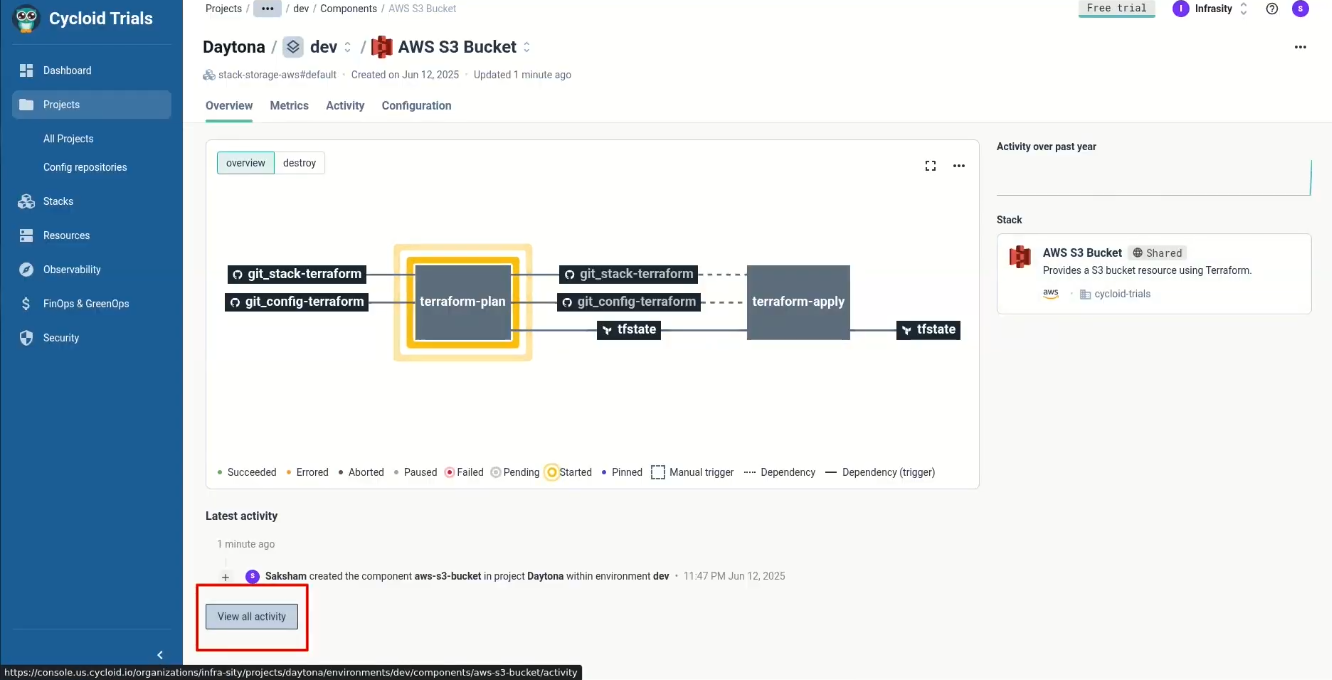Click the Security shield icon
Screen dimensions: 1332x680
[x=27, y=338]
